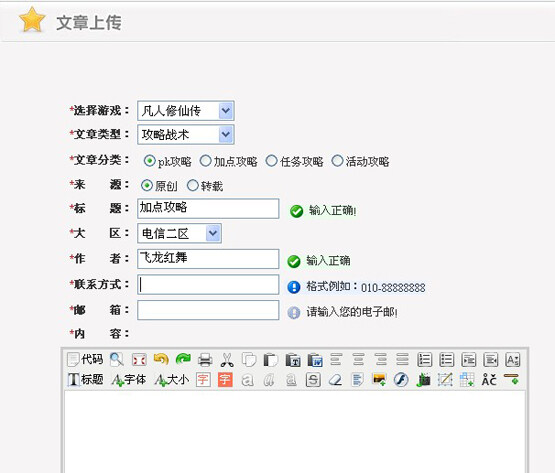This screenshot has width=555, height=473.
Task: Click the 代码 source code button
Action: (x=85, y=360)
